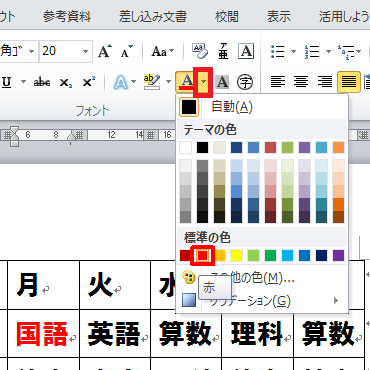Click the More Colors palette icon
Image resolution: width=370 pixels, height=370 pixels.
[x=189, y=277]
